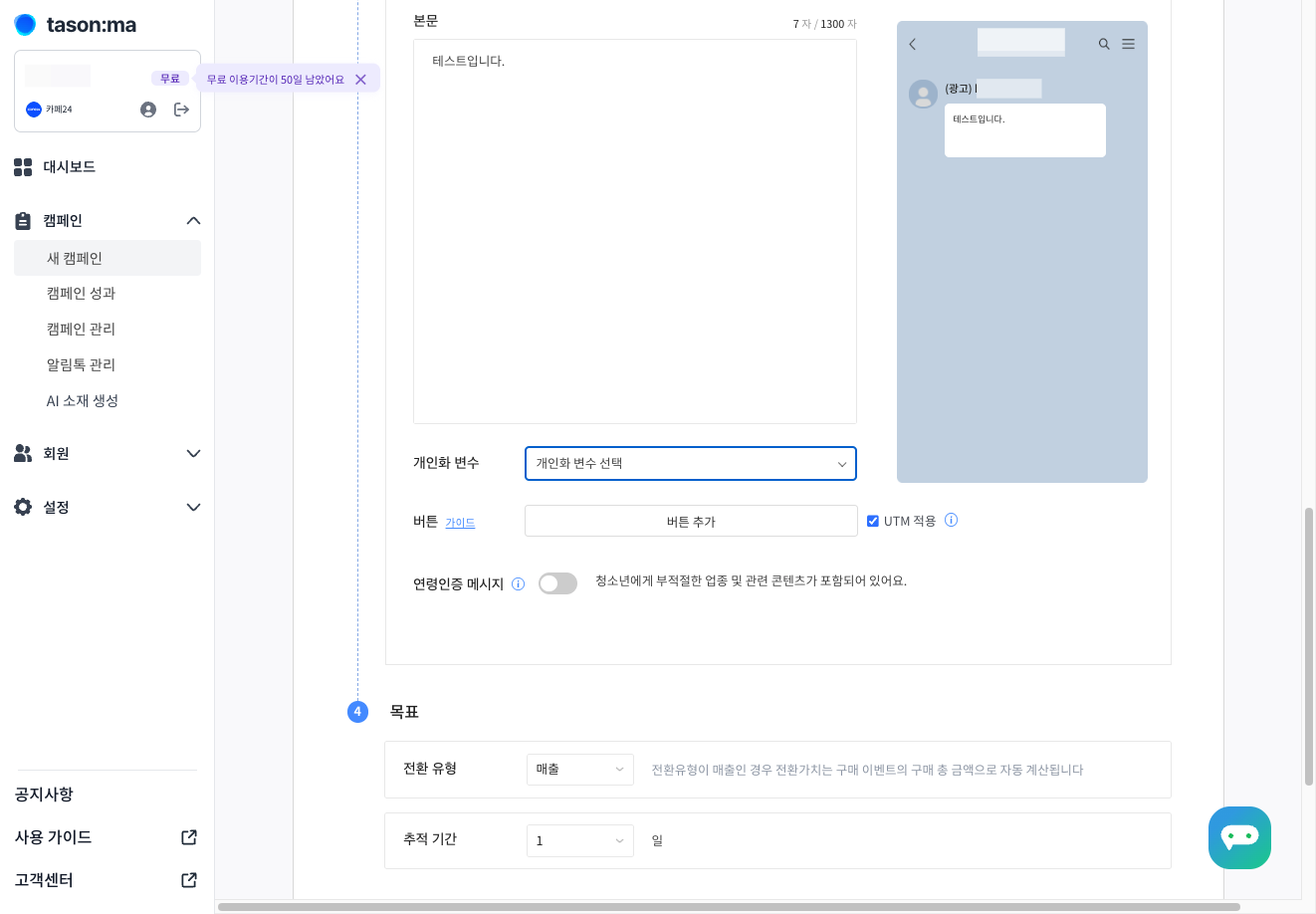Click the logout arrow icon
The width and height of the screenshot is (1316, 914).
[181, 110]
